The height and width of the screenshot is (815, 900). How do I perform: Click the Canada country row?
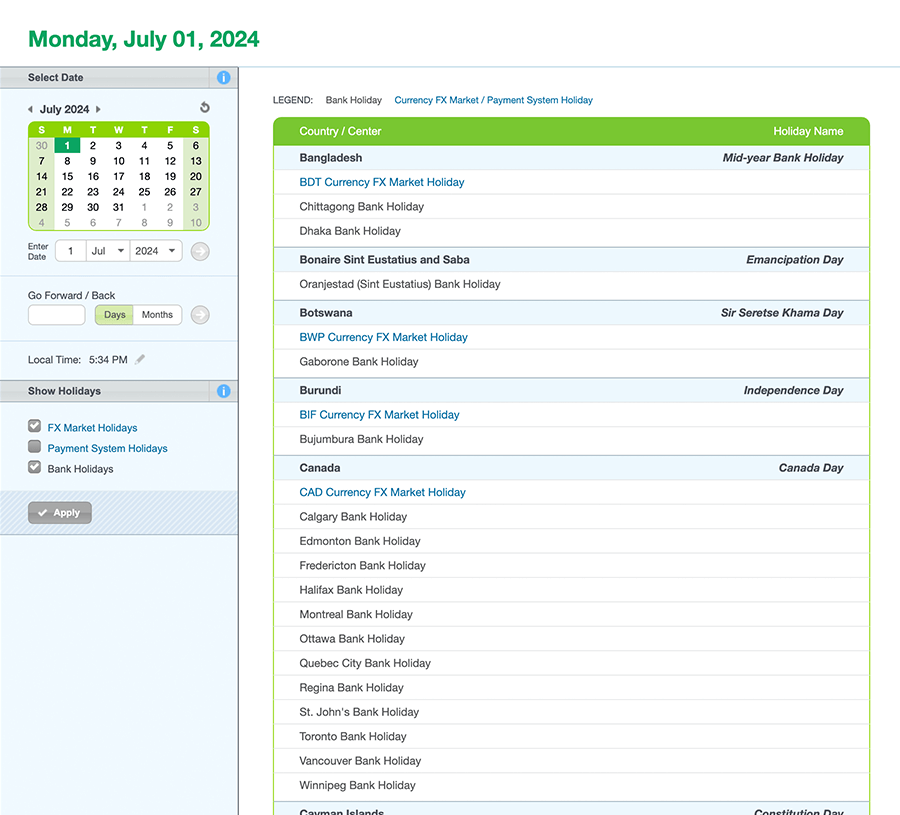(x=571, y=468)
